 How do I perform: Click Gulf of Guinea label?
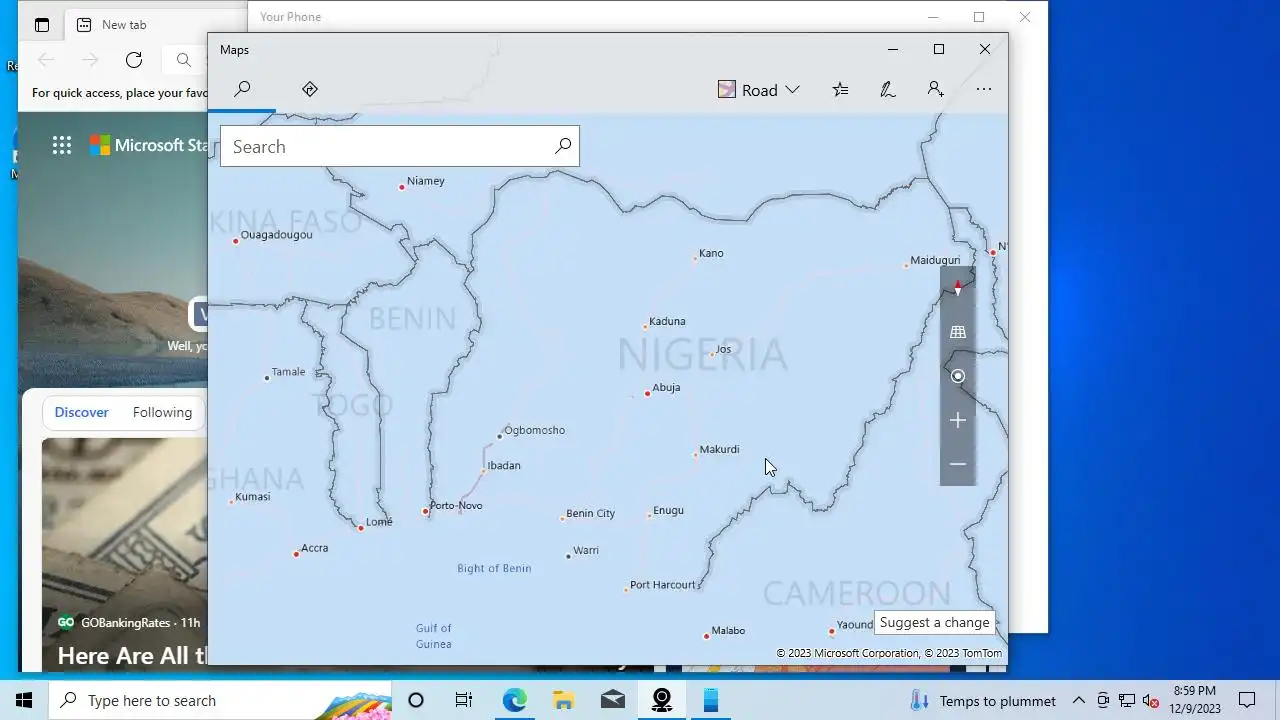(434, 636)
